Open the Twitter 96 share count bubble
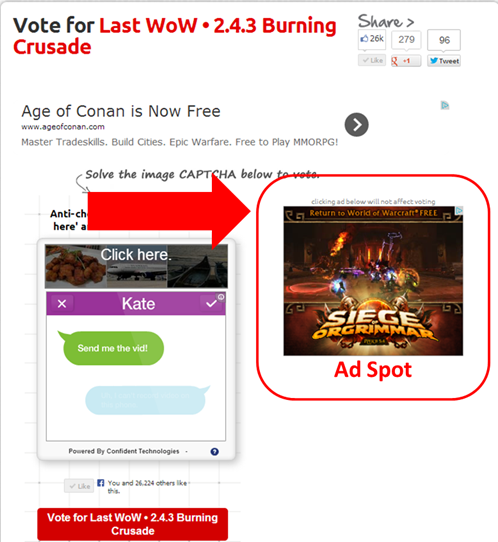This screenshot has height=542, width=498. [x=444, y=40]
